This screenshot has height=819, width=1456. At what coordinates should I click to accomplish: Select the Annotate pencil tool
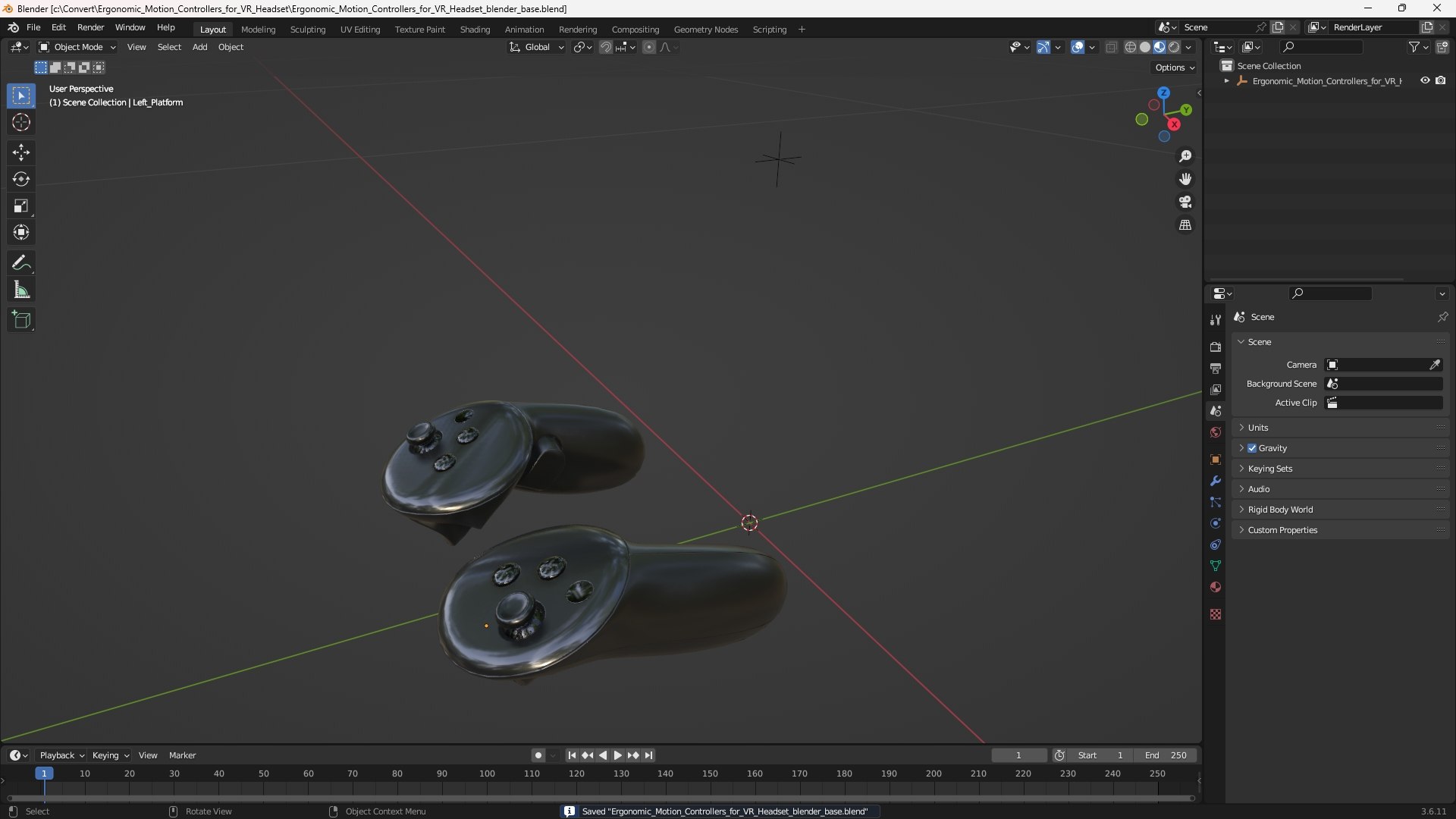pos(21,263)
